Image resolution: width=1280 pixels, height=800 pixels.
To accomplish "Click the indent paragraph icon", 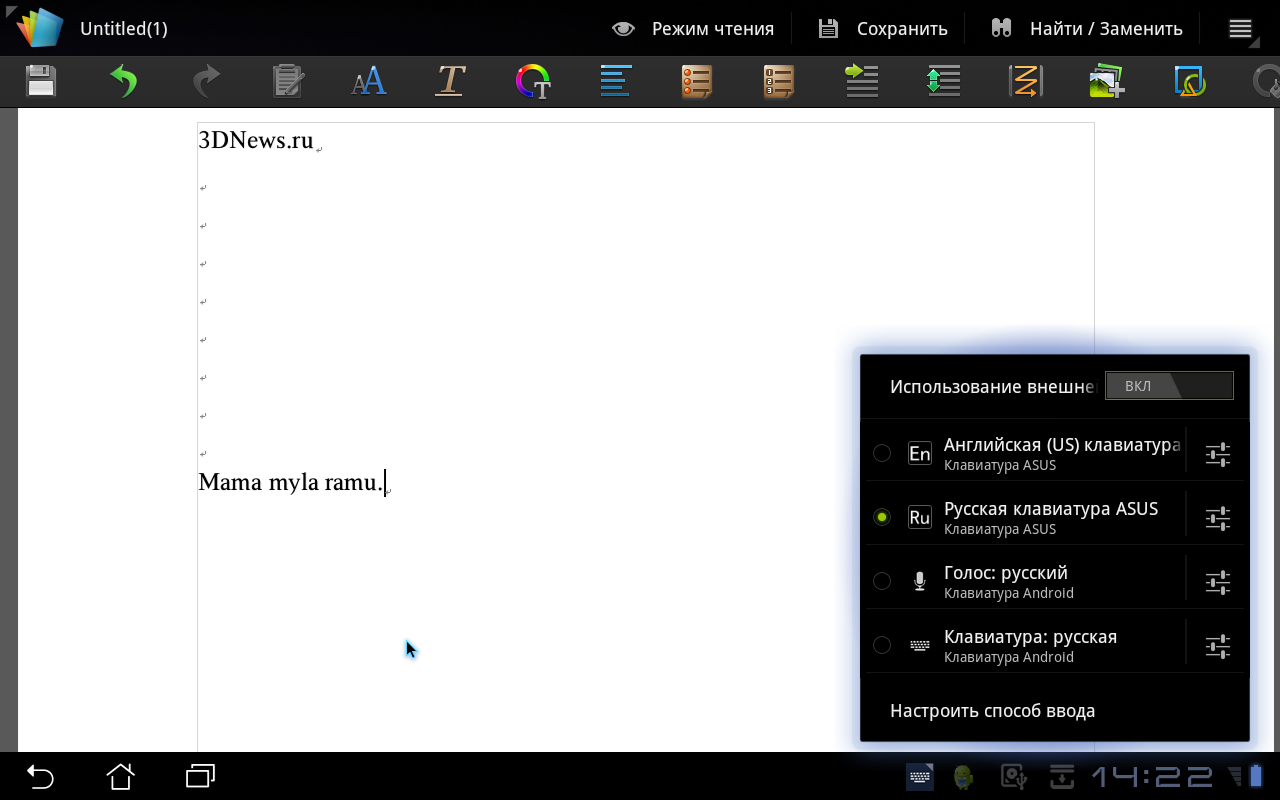I will (861, 81).
